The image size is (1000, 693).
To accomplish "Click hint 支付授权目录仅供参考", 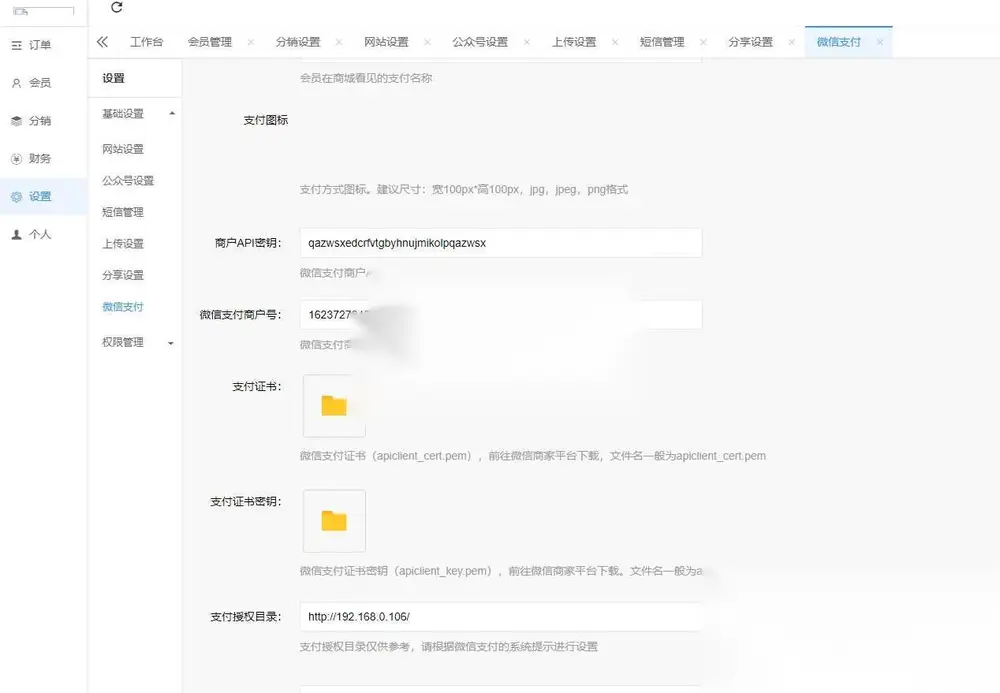I will [x=448, y=646].
